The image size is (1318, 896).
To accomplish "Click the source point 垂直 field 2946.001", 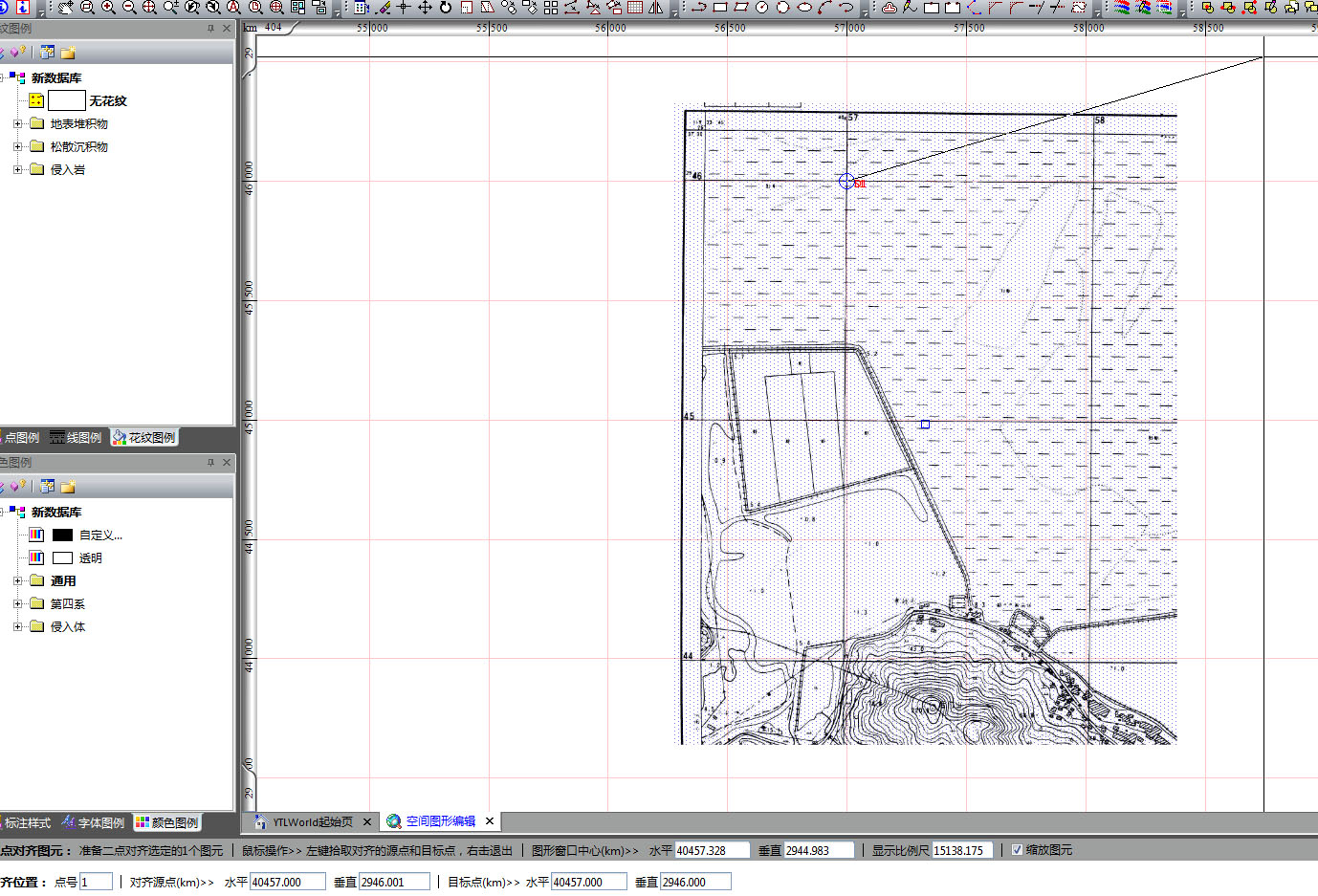I will [x=395, y=882].
